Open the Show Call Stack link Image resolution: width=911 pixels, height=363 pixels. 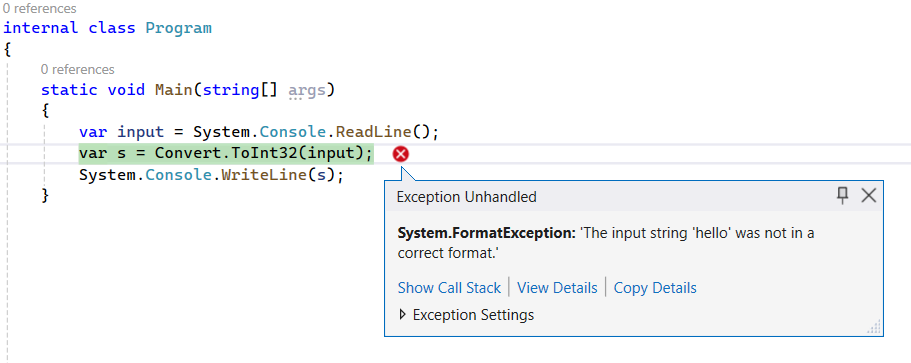[x=449, y=288]
